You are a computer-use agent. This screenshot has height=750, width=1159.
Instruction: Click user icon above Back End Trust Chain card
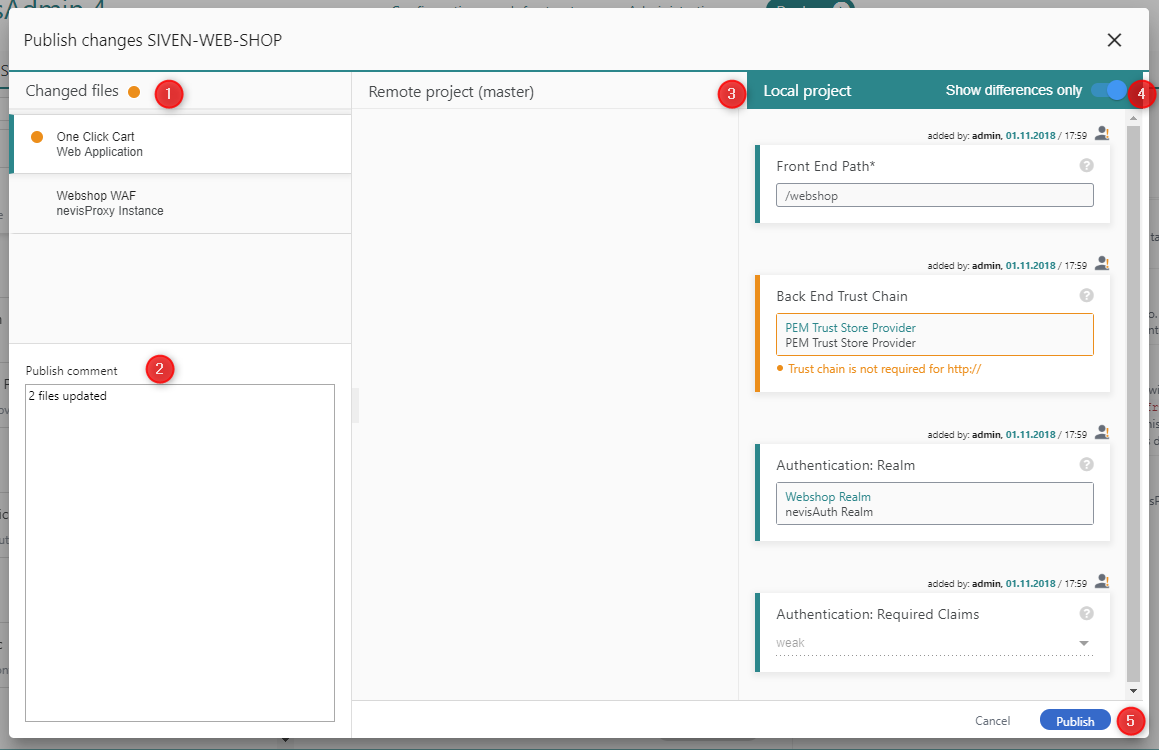1102,264
